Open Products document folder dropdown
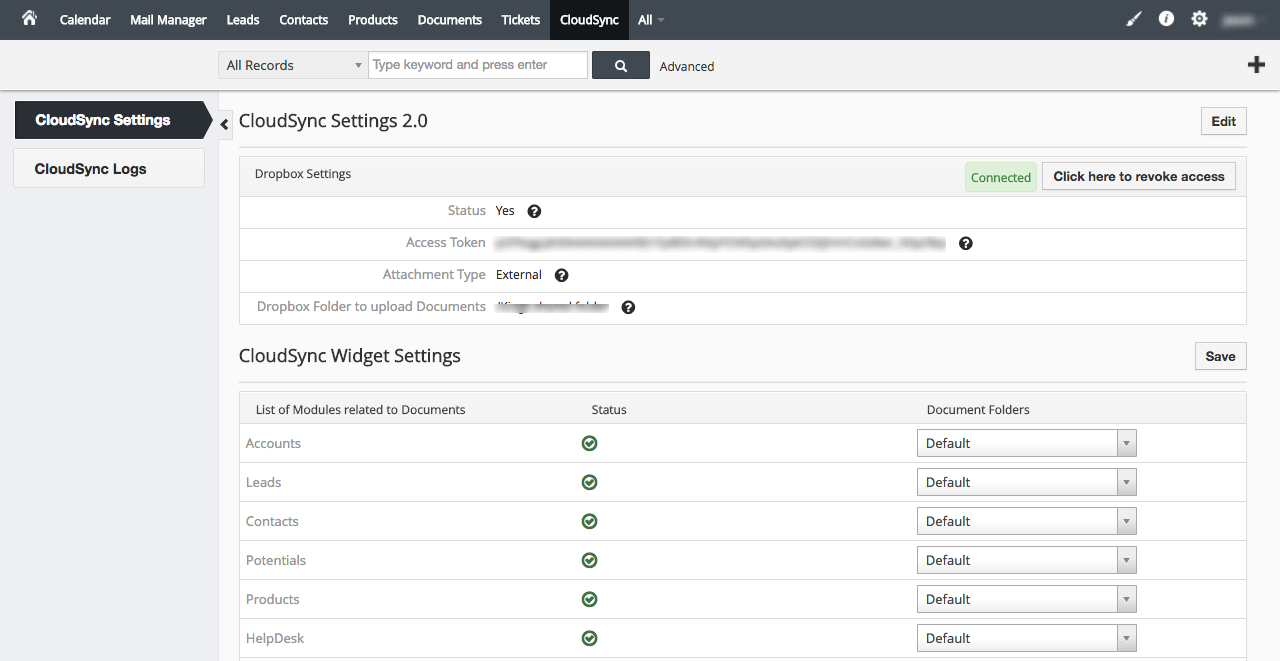Viewport: 1280px width, 661px height. pos(1026,599)
